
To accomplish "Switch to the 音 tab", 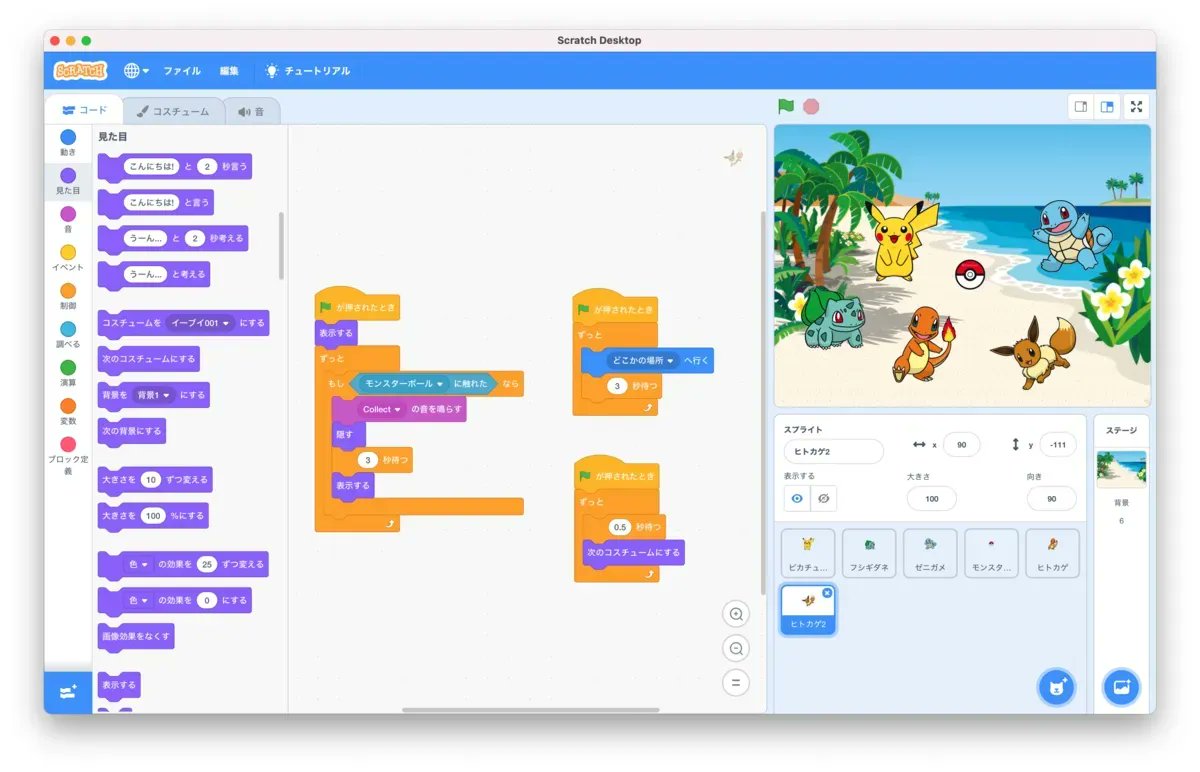I will [251, 111].
